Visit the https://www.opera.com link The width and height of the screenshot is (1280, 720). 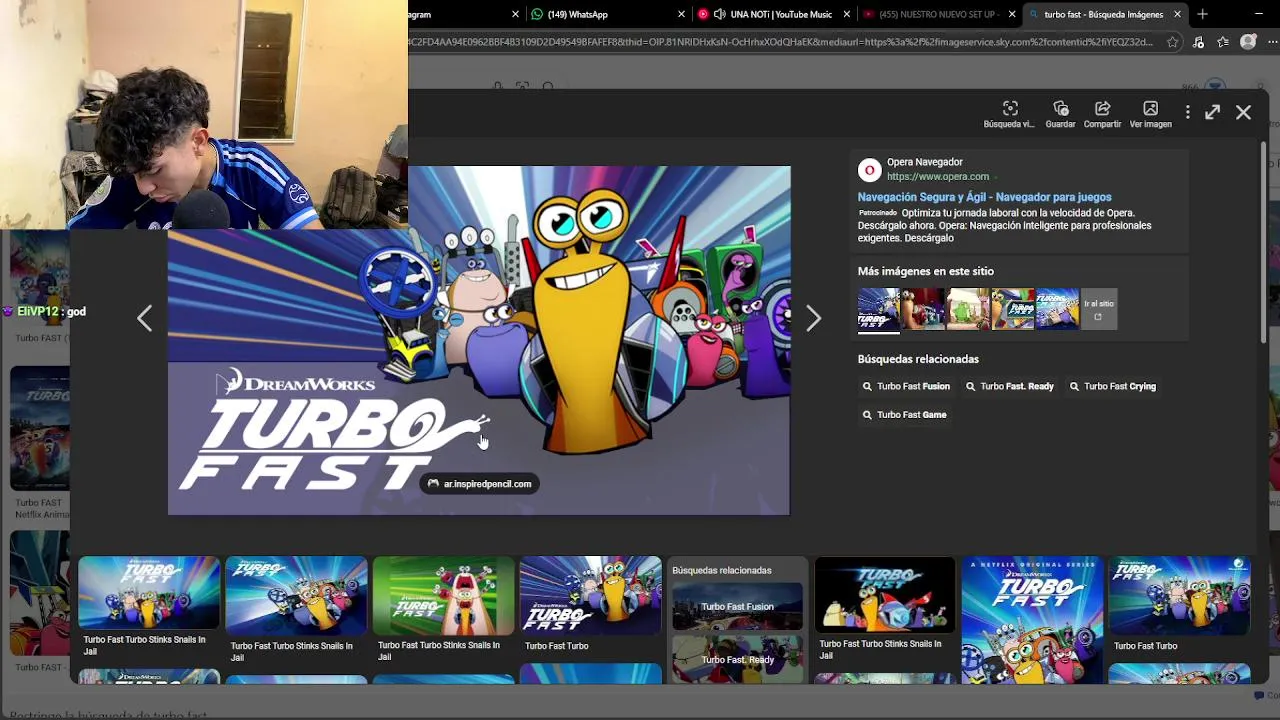pyautogui.click(x=938, y=177)
